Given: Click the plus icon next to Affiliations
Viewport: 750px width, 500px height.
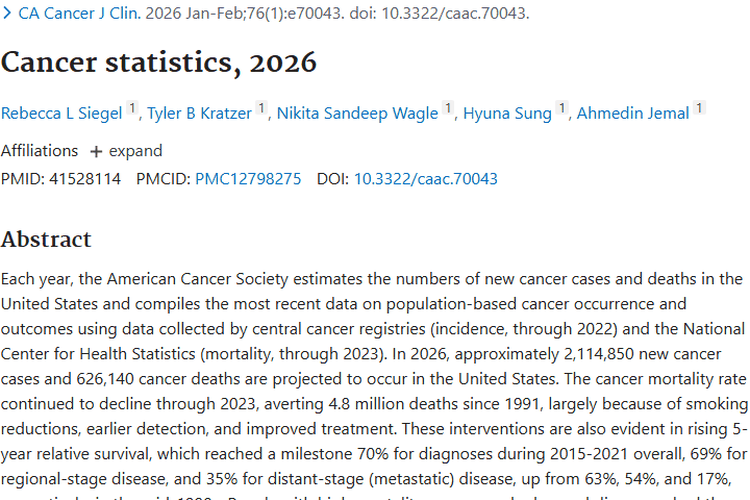Looking at the screenshot, I should coord(96,151).
